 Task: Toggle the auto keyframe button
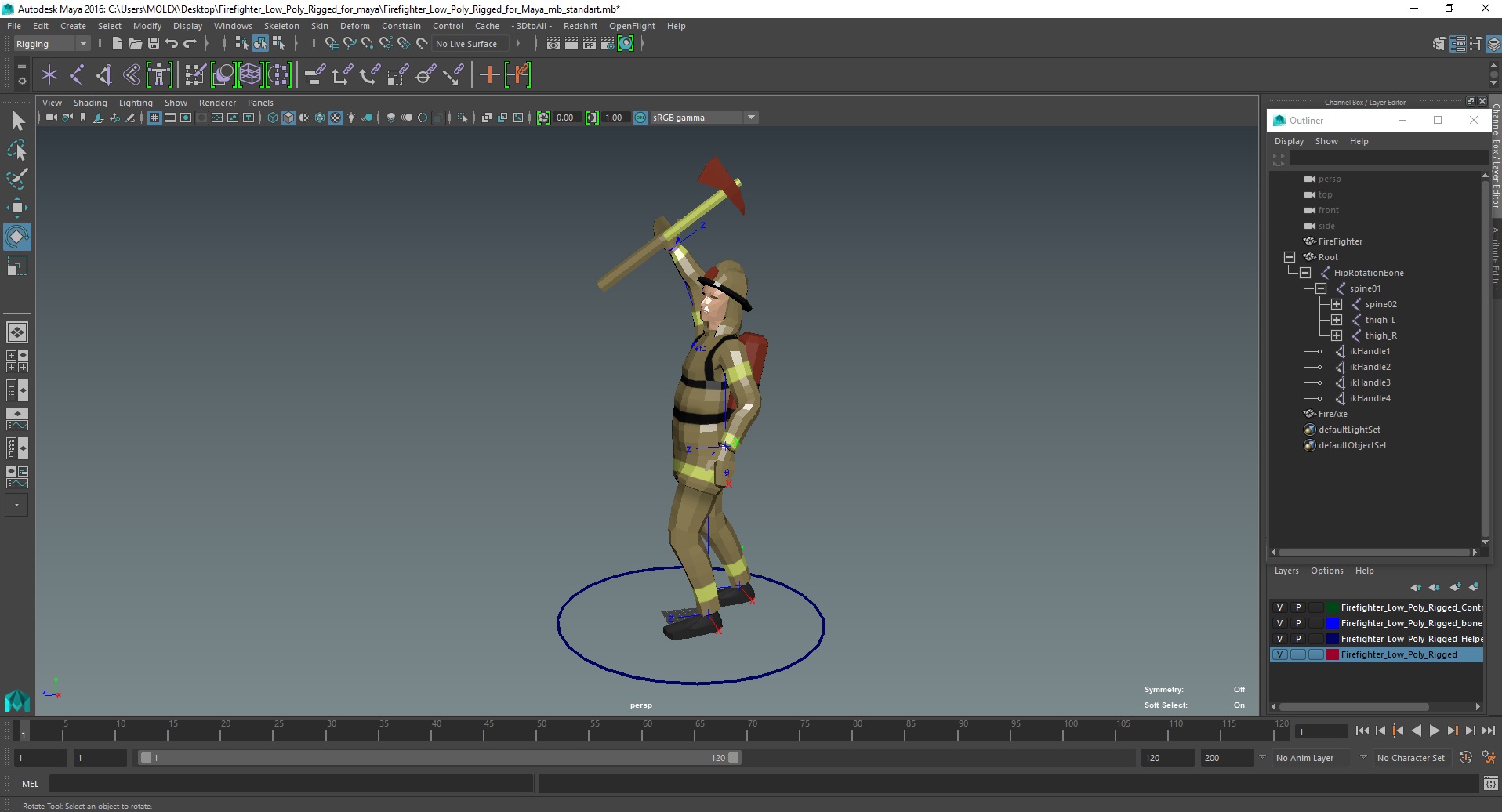[1465, 757]
